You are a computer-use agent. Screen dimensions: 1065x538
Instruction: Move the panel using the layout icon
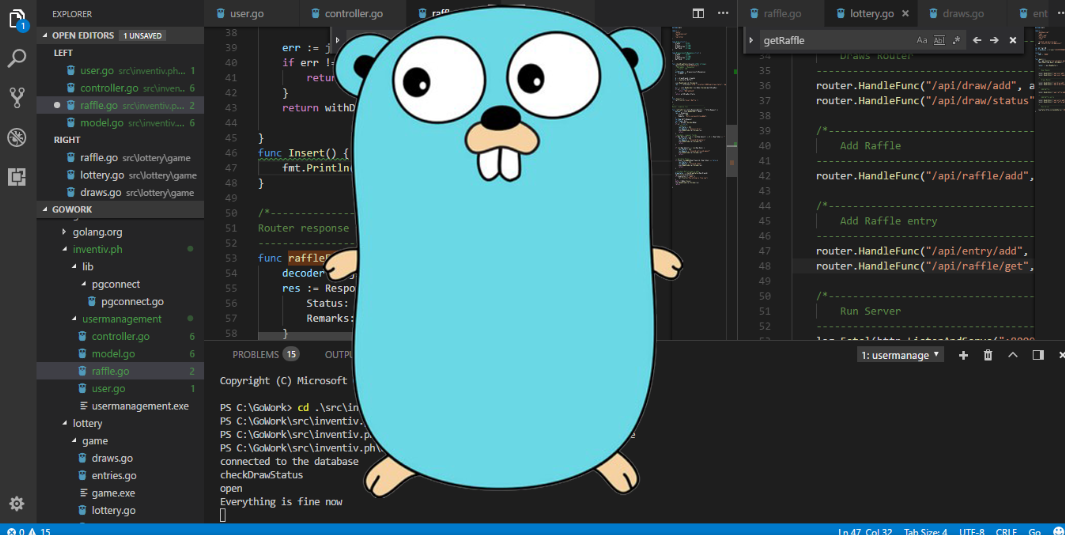coord(1038,355)
